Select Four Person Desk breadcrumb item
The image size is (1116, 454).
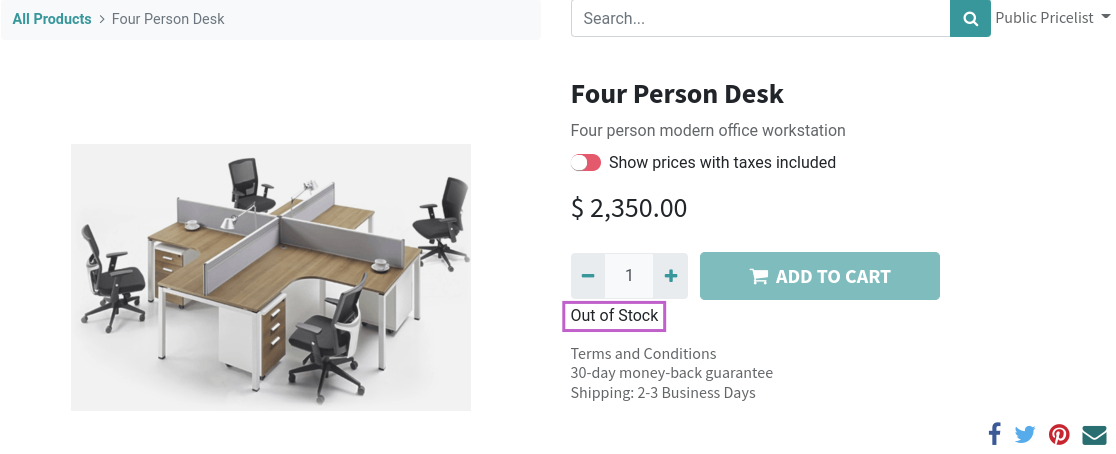click(168, 19)
